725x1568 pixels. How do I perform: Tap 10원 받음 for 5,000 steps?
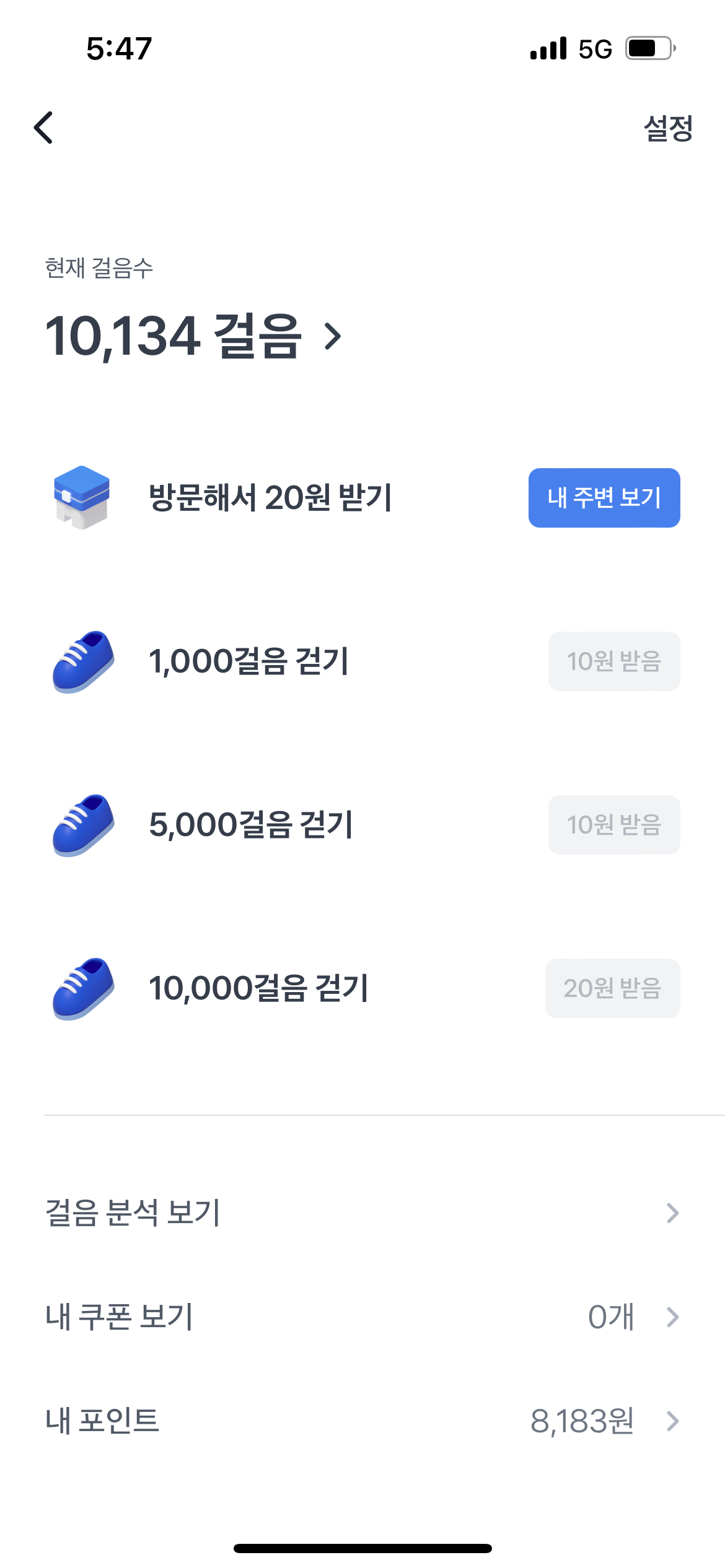point(613,825)
